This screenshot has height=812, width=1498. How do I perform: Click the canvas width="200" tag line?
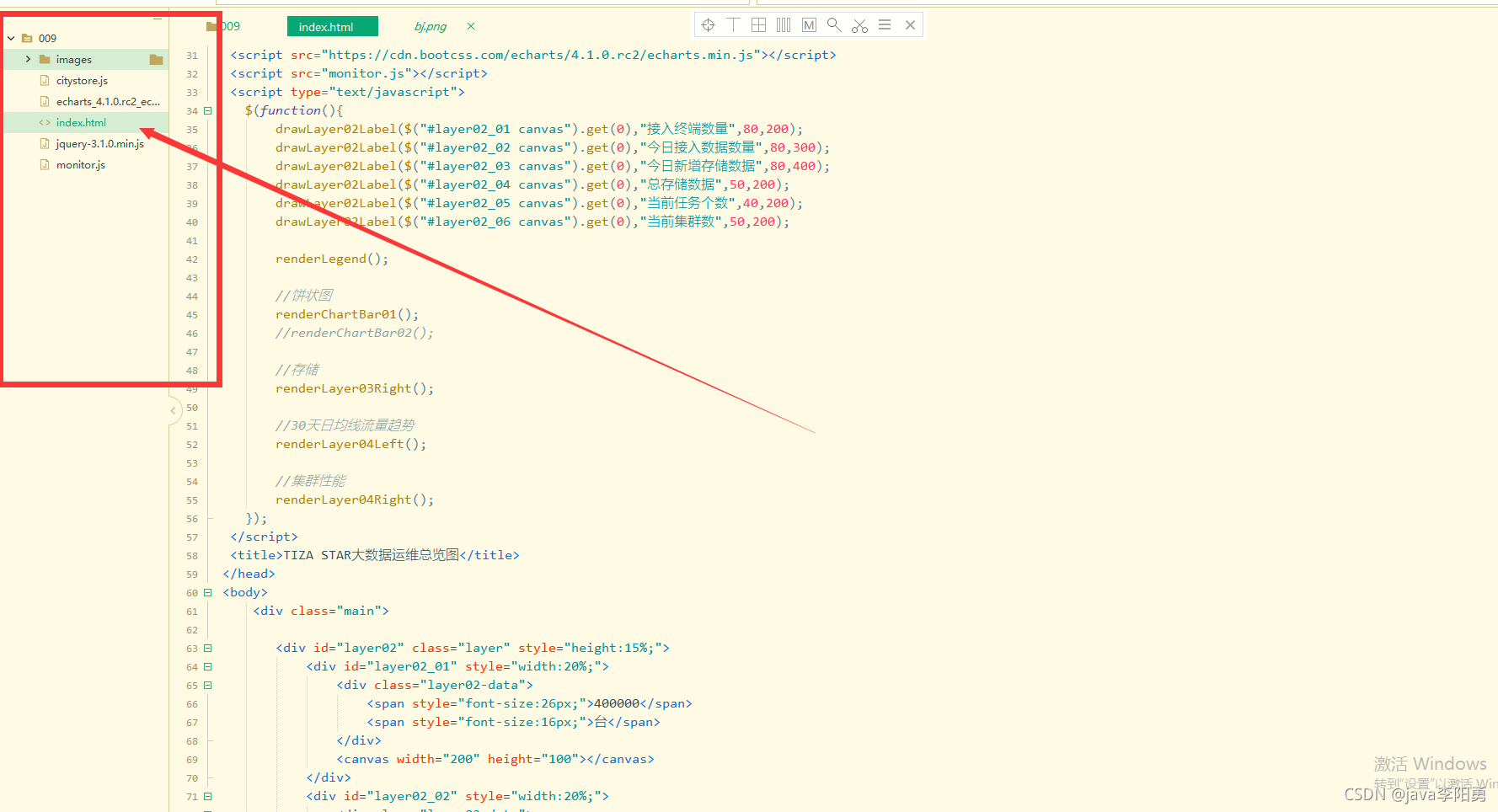pos(495,759)
